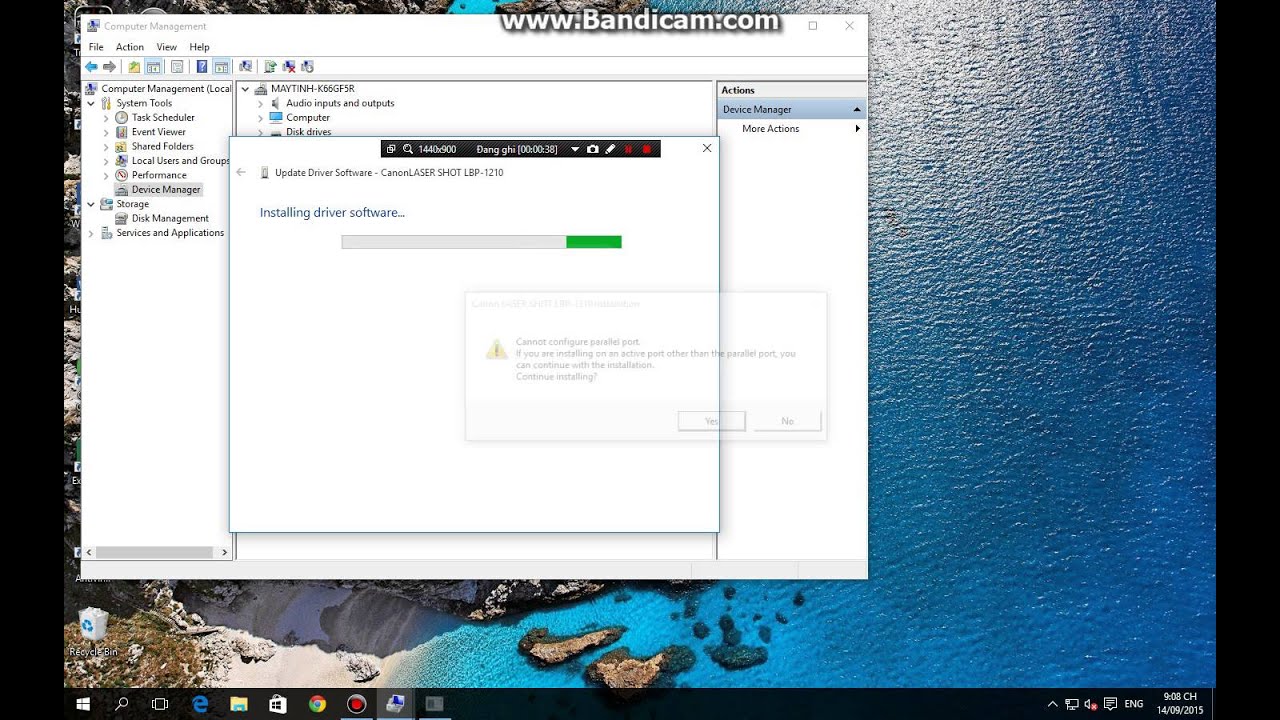Click Bandicam magnifier icon beside 1440x900
The height and width of the screenshot is (720, 1280).
point(408,149)
